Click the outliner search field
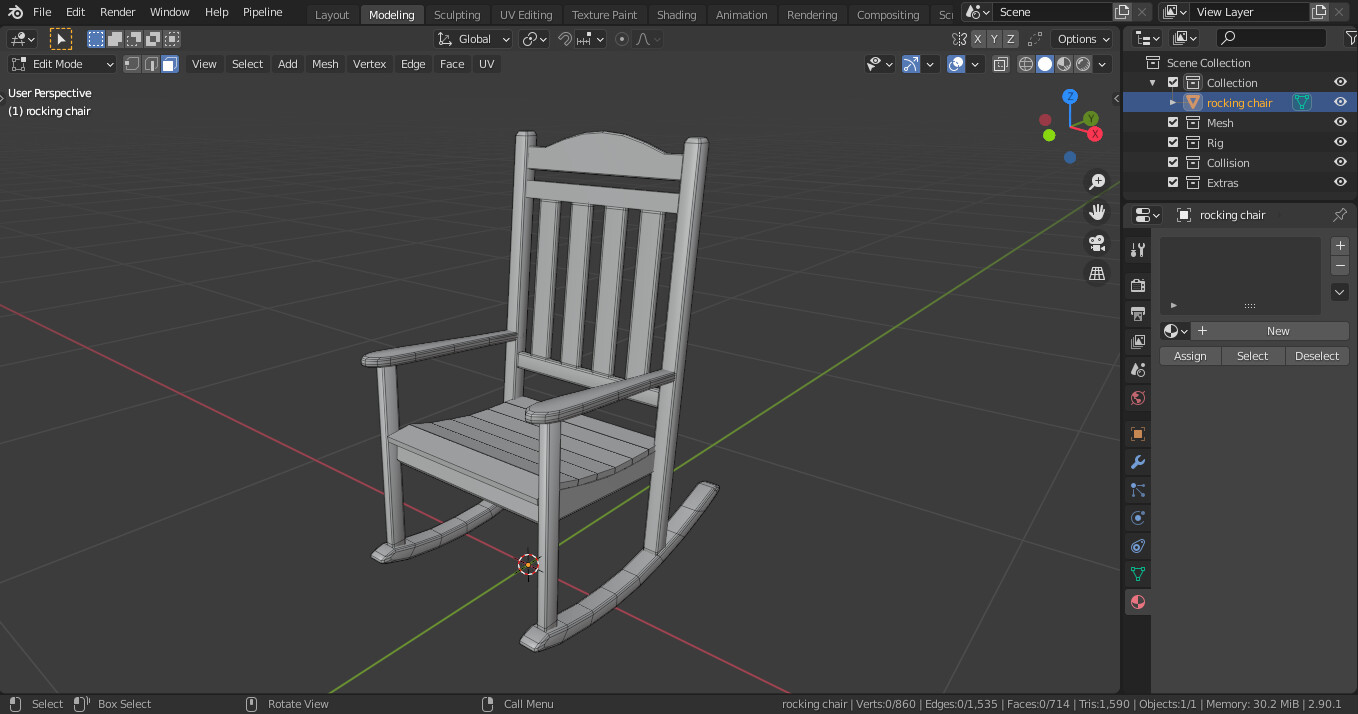Image resolution: width=1358 pixels, height=714 pixels. (1270, 35)
